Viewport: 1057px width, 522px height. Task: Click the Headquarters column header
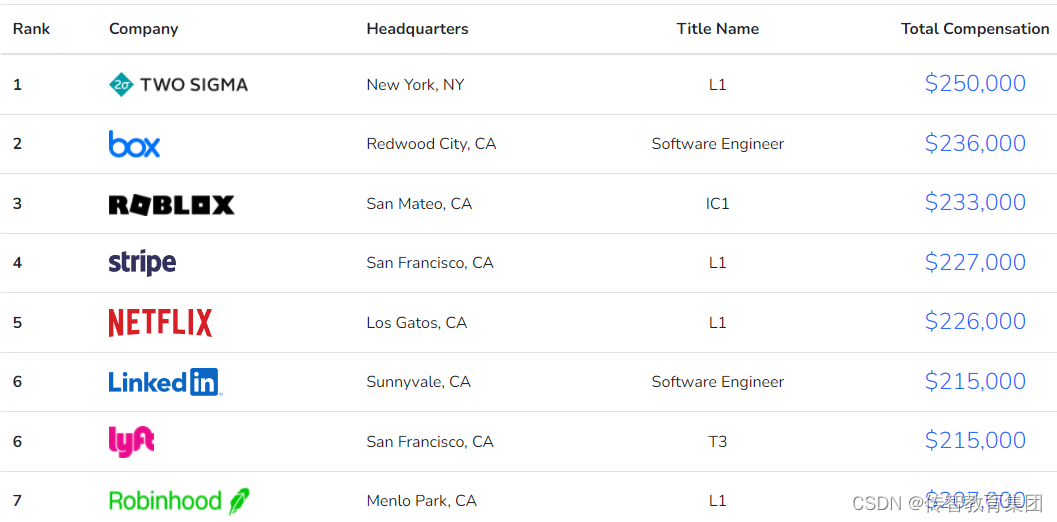click(417, 29)
